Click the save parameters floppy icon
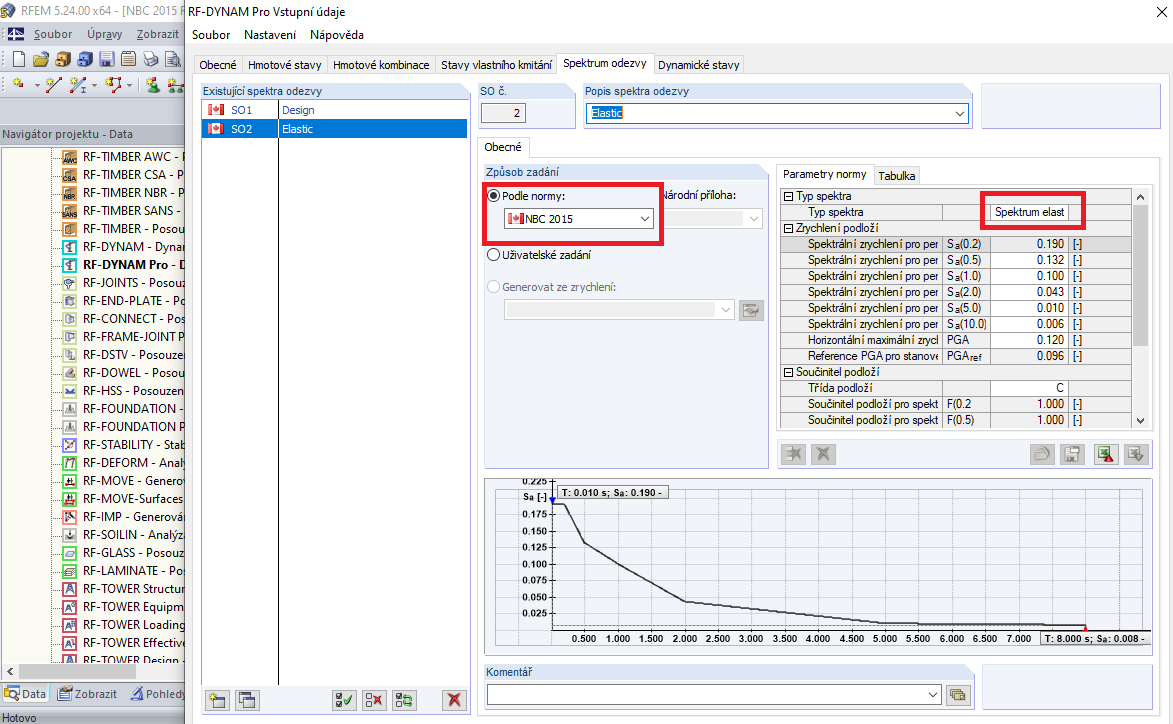Viewport: 1173px width, 724px height. click(x=1072, y=454)
